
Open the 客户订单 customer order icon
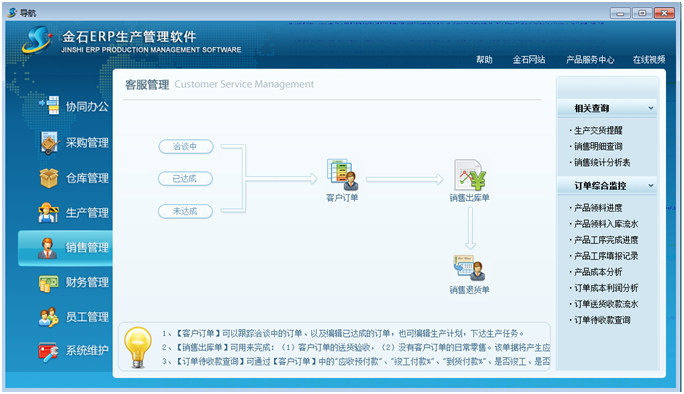coord(342,175)
